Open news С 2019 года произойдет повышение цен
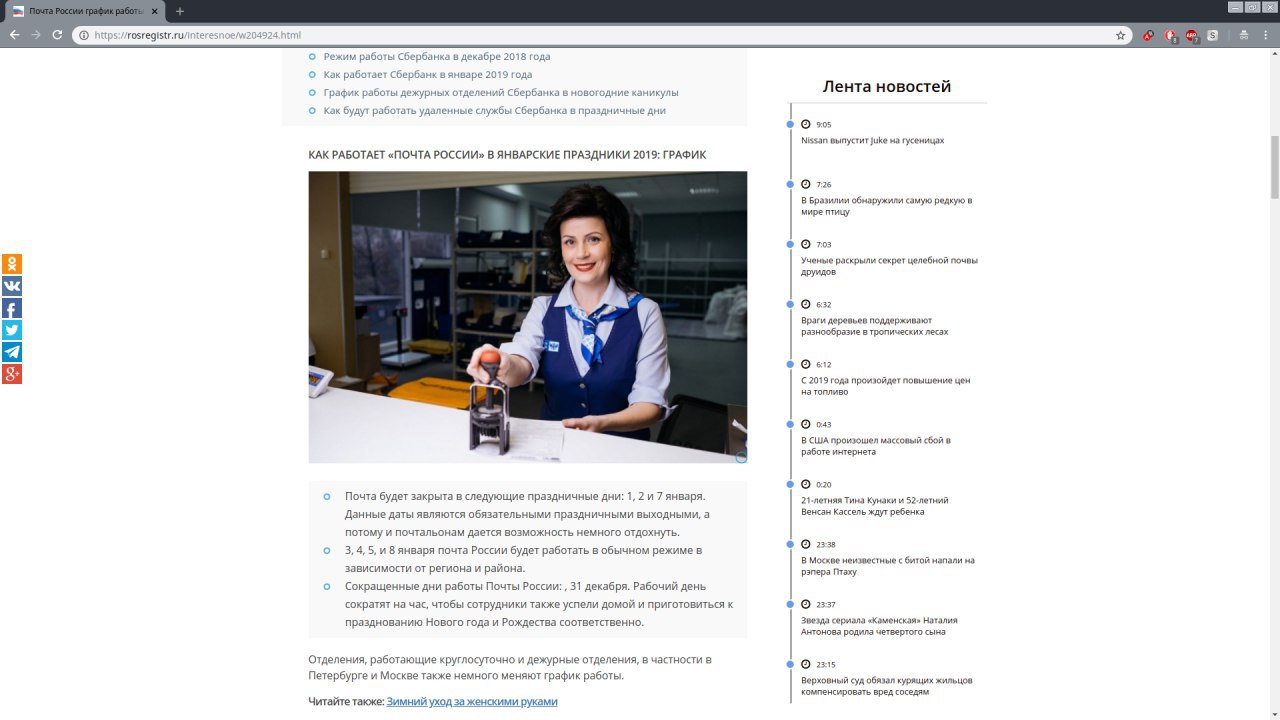This screenshot has width=1280, height=720. pos(885,386)
